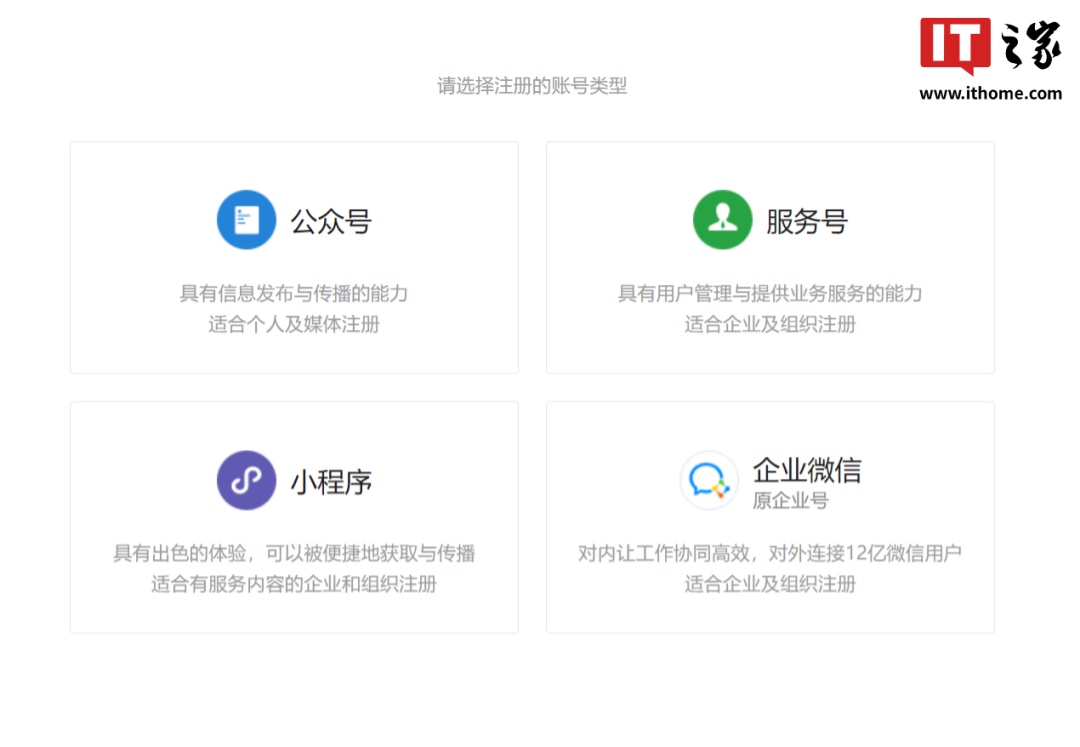The height and width of the screenshot is (747, 1080).
Task: Click 适合企业及组织注册 in the 企业微信 card
Action: point(770,584)
